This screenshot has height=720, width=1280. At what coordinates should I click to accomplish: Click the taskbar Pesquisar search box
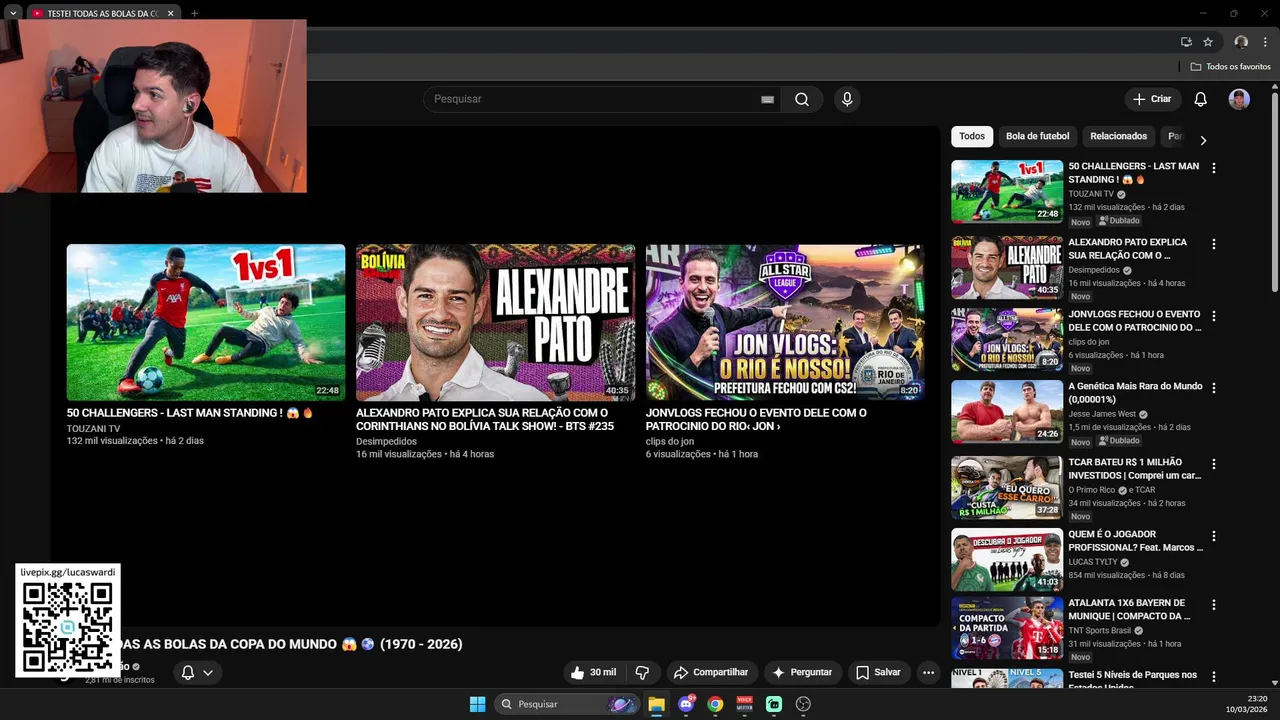[567, 704]
